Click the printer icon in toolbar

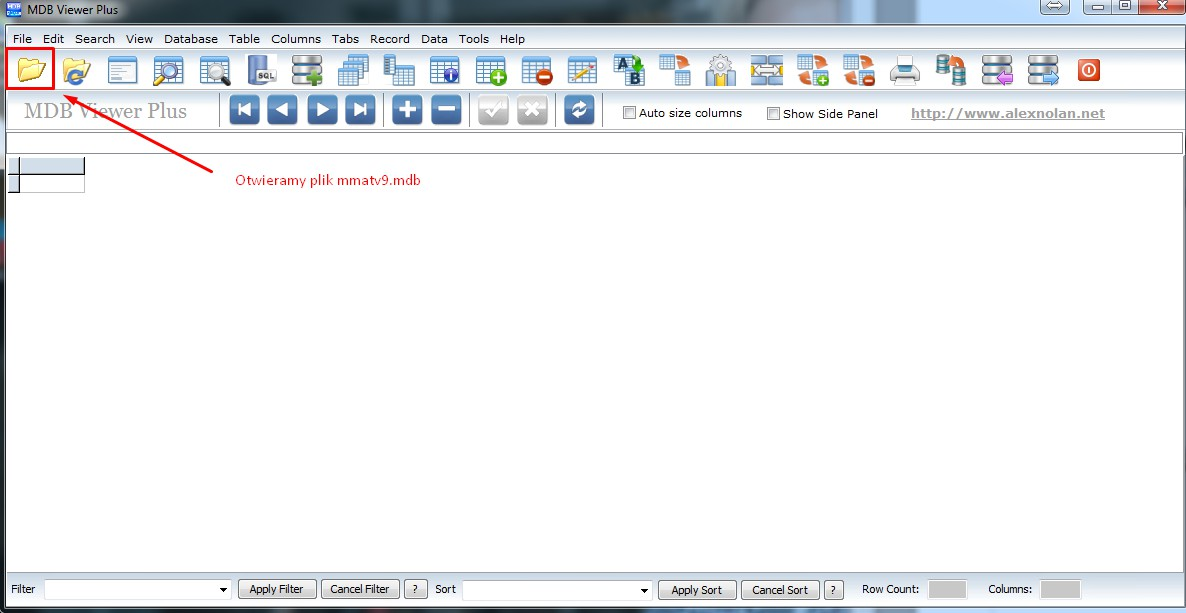[x=904, y=71]
